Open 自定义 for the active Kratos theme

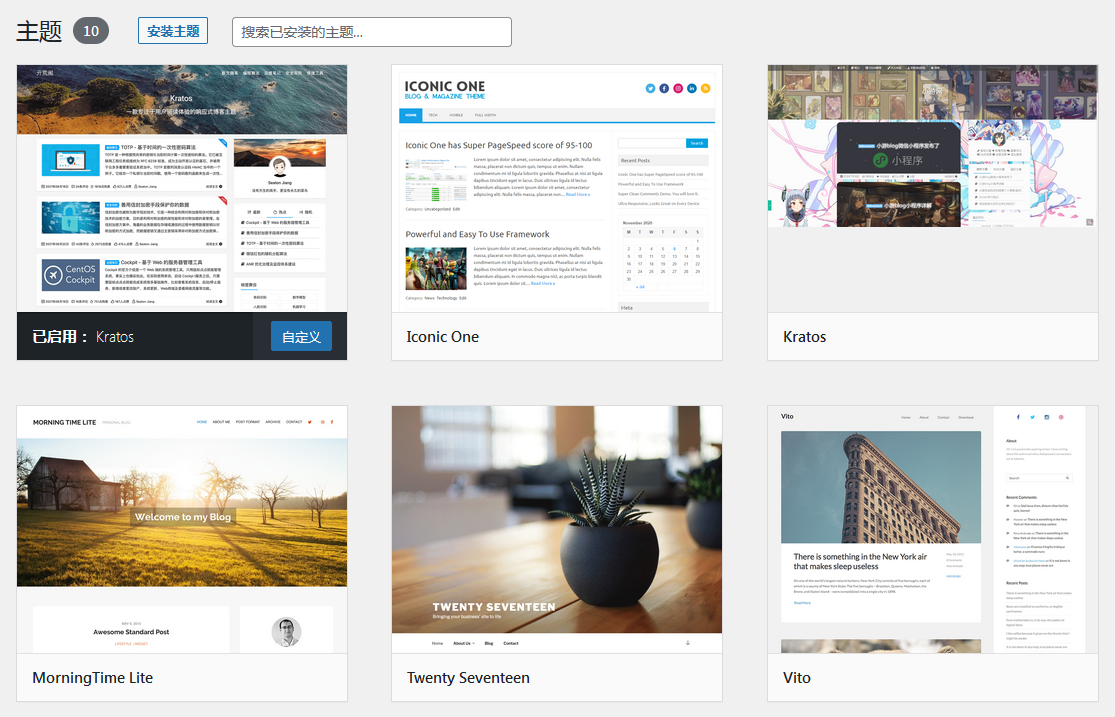(301, 336)
